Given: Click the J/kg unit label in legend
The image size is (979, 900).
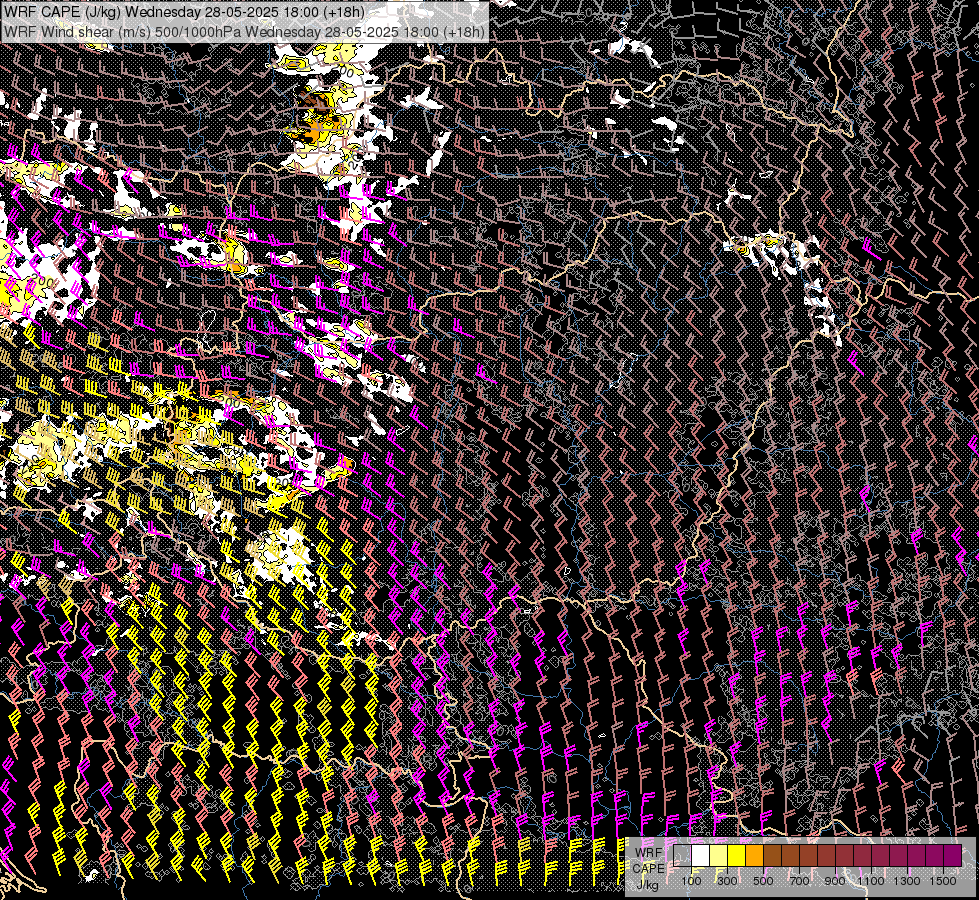Looking at the screenshot, I should [647, 886].
